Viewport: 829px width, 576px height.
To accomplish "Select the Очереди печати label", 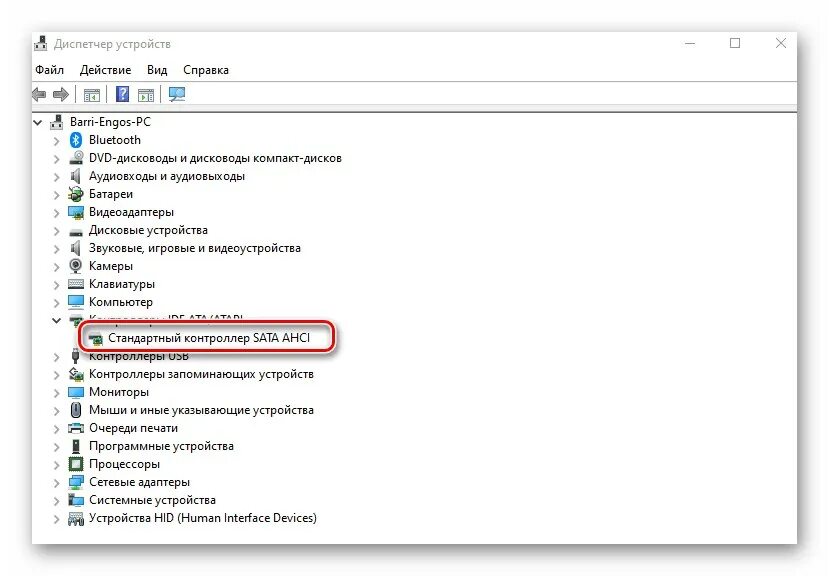I will pyautogui.click(x=133, y=428).
